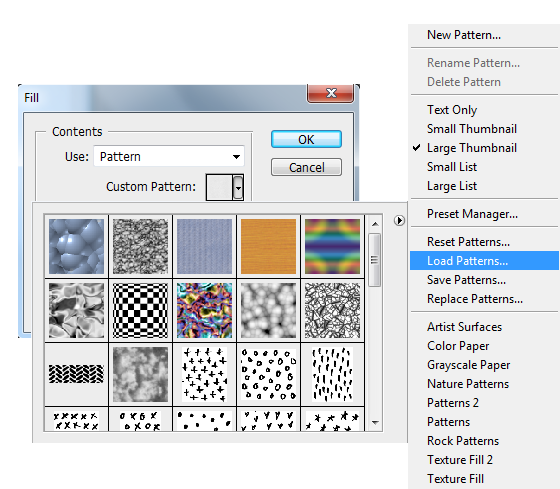The height and width of the screenshot is (489, 560).
Task: Switch pattern view to Text Only
Action: tap(452, 110)
